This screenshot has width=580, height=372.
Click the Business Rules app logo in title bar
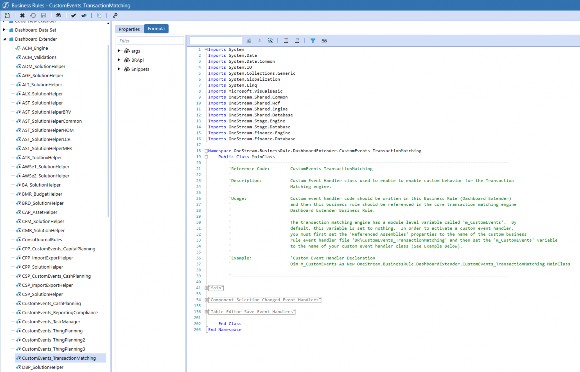point(6,5)
